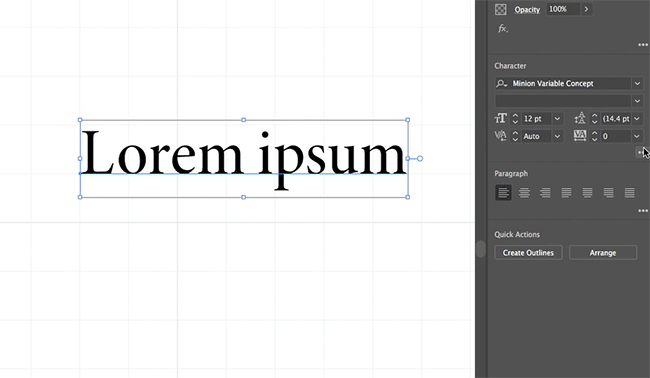
Task: Select Align center paragraph
Action: [524, 193]
